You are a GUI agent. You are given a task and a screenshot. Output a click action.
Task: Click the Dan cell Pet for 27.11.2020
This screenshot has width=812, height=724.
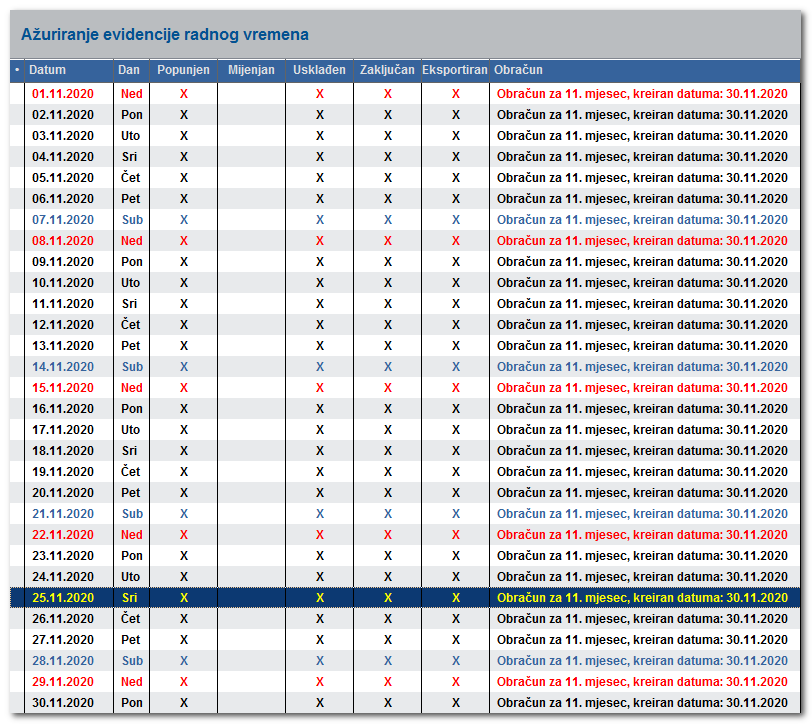130,640
